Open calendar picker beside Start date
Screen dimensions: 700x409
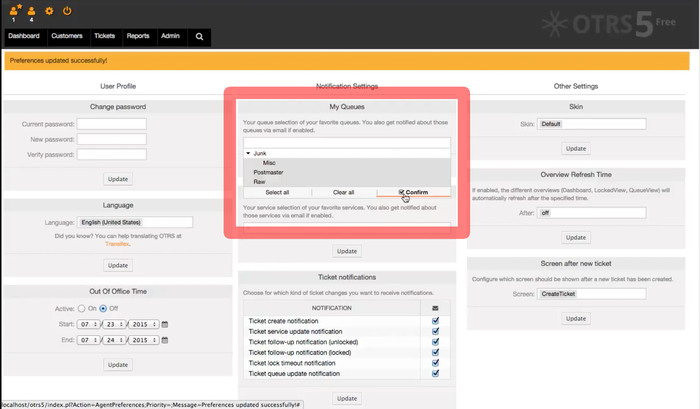pyautogui.click(x=165, y=325)
